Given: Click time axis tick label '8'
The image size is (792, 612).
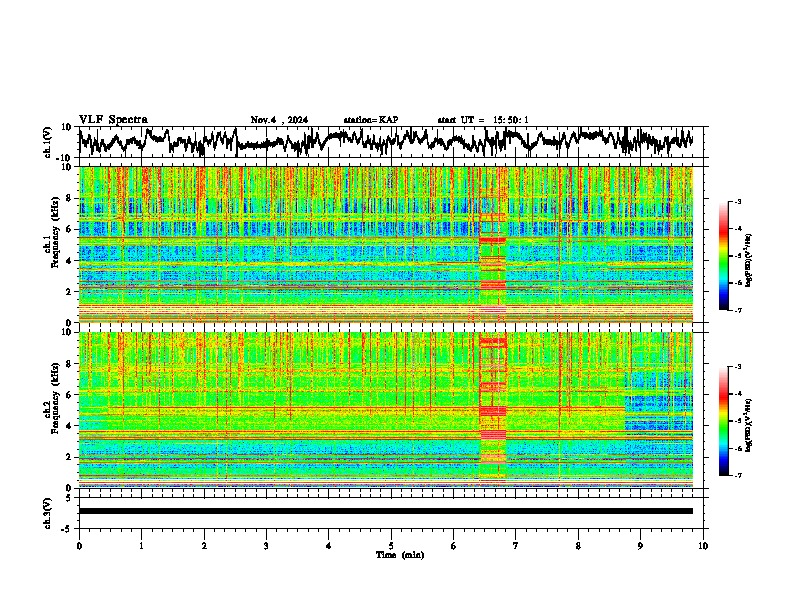Looking at the screenshot, I should coord(578,546).
